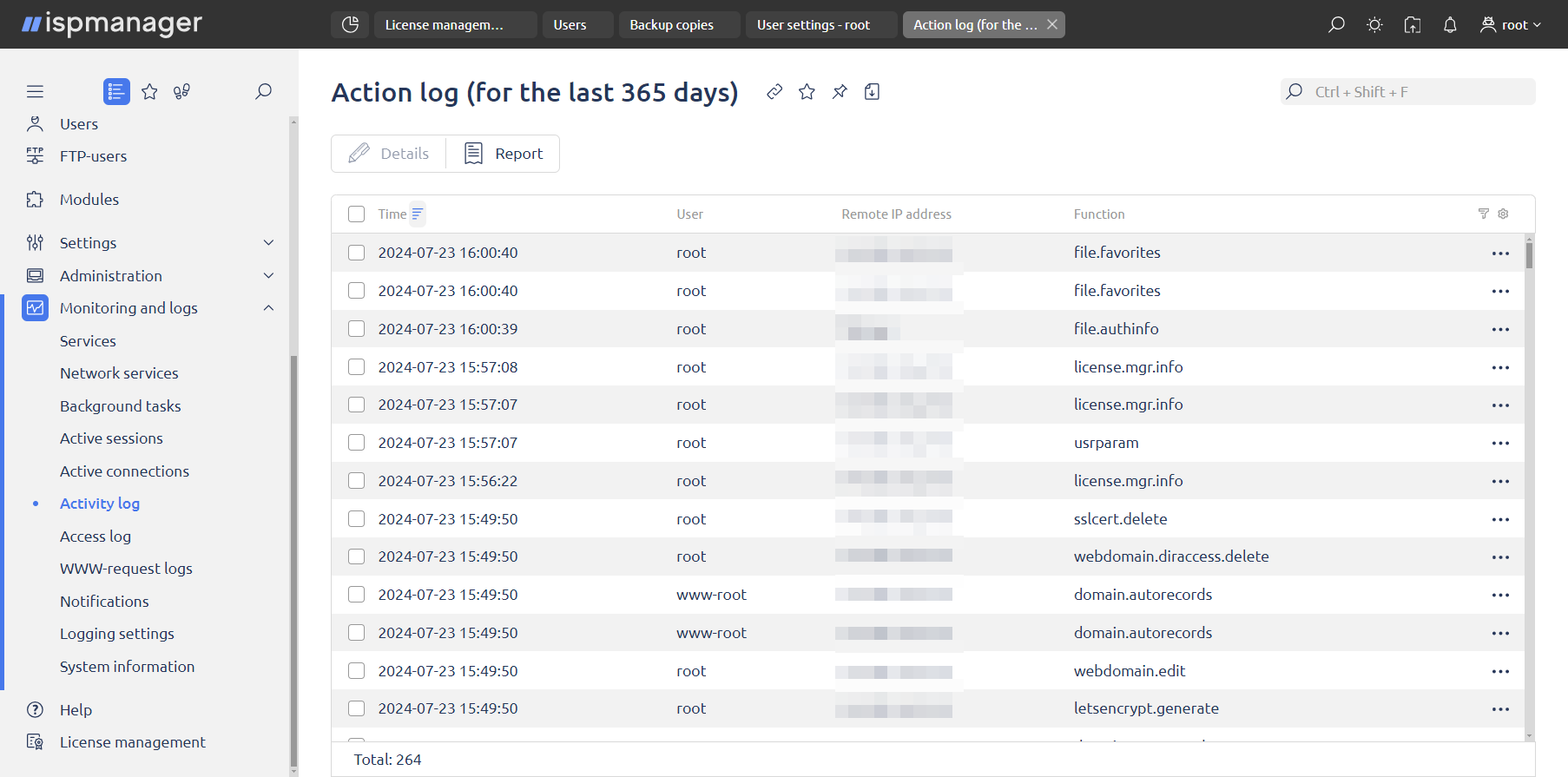Viewport: 1568px width, 777px height.
Task: Click the global search magnifier in top bar
Action: pyautogui.click(x=1336, y=25)
